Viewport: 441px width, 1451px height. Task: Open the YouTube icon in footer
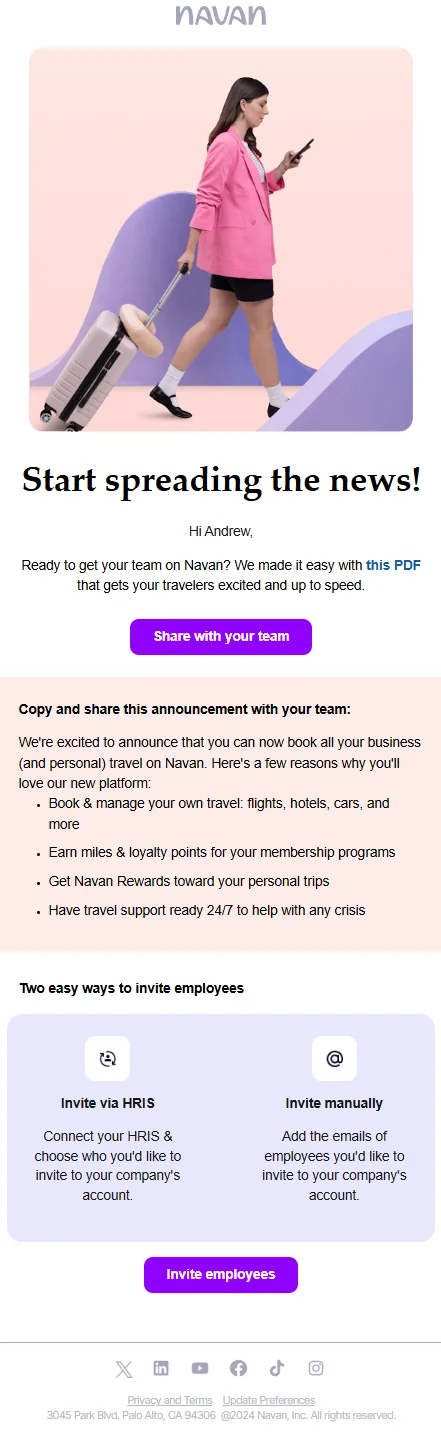(x=200, y=1368)
